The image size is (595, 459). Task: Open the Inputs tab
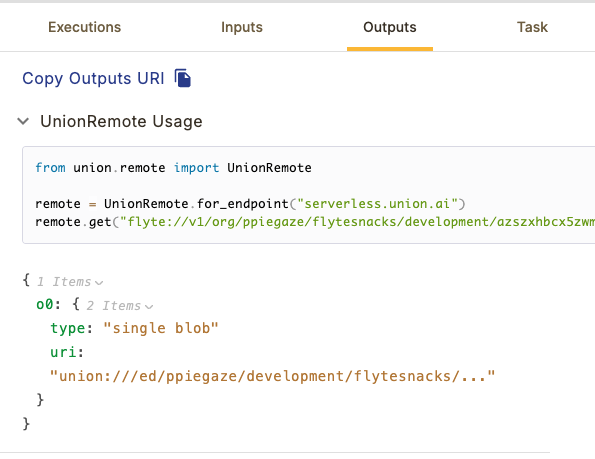(x=242, y=27)
